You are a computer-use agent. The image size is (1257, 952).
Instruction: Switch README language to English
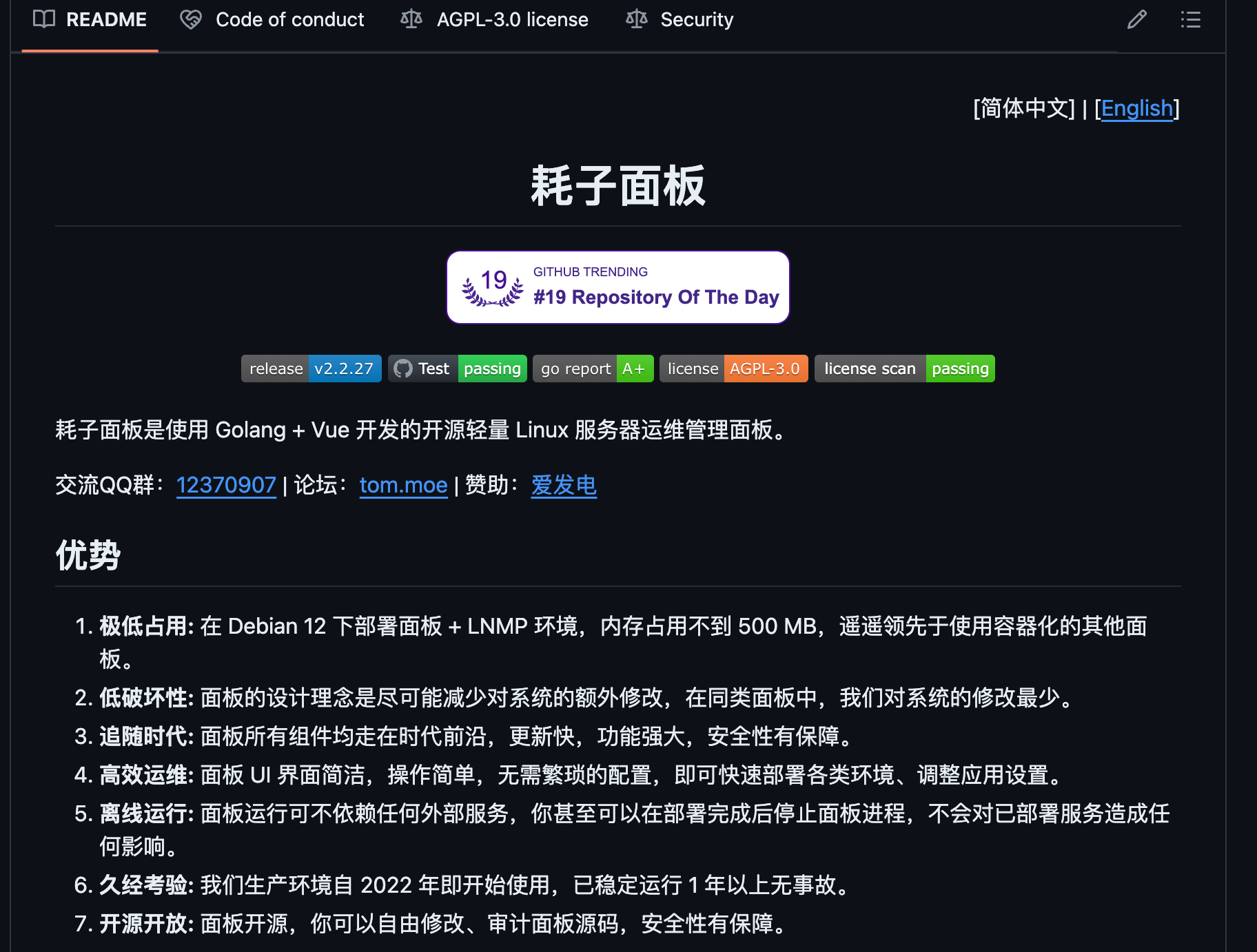(x=1136, y=109)
